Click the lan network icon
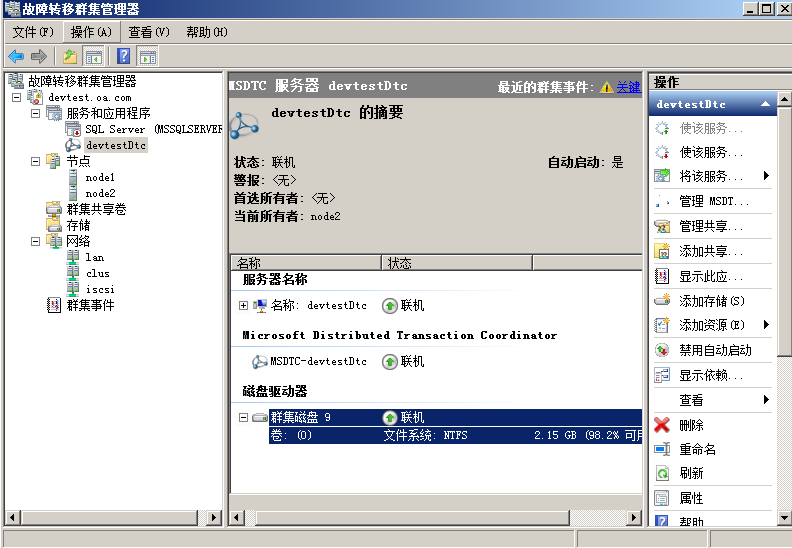The width and height of the screenshot is (792, 548). click(73, 257)
